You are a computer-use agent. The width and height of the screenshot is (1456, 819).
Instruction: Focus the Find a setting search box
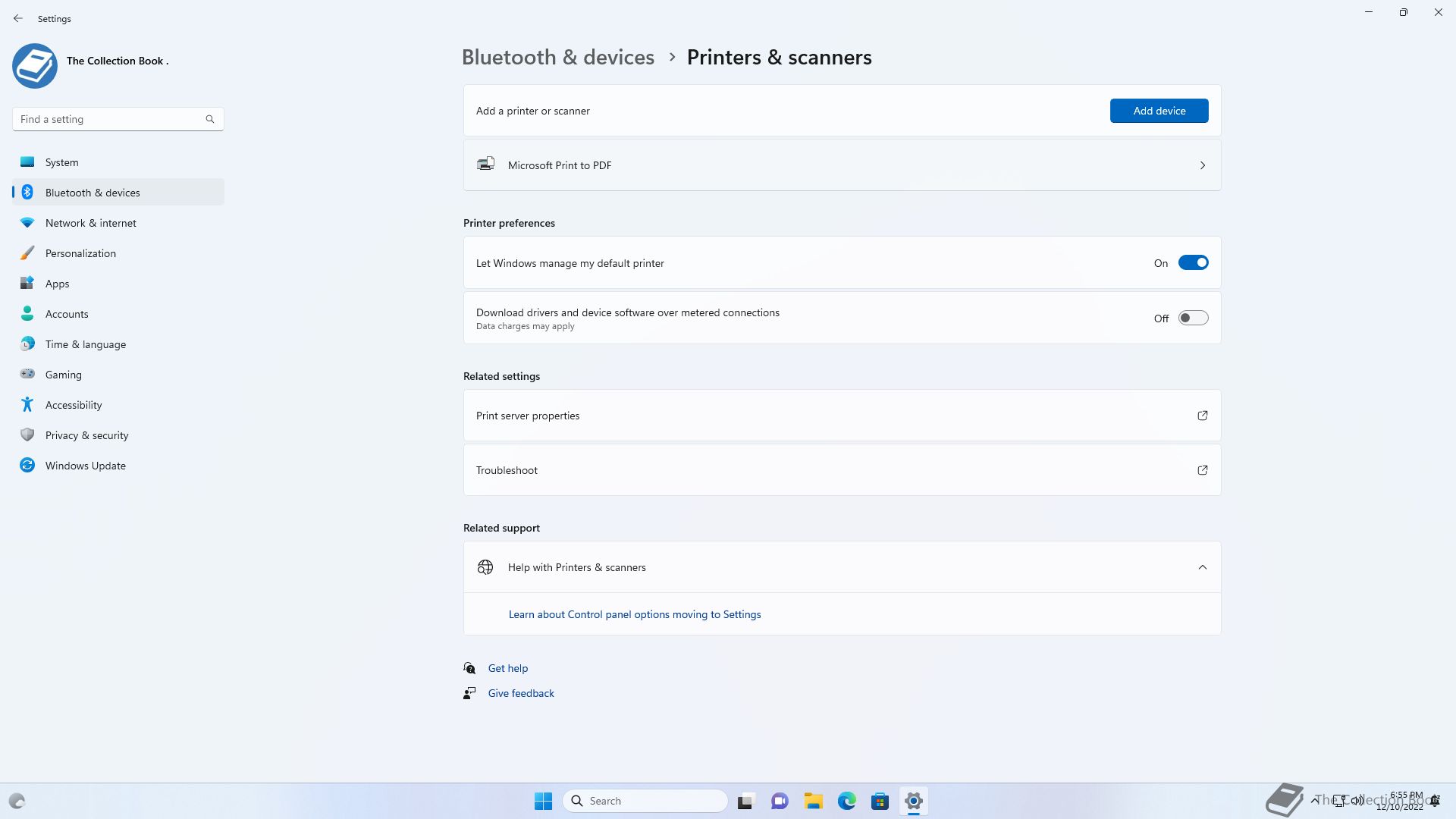click(x=118, y=119)
